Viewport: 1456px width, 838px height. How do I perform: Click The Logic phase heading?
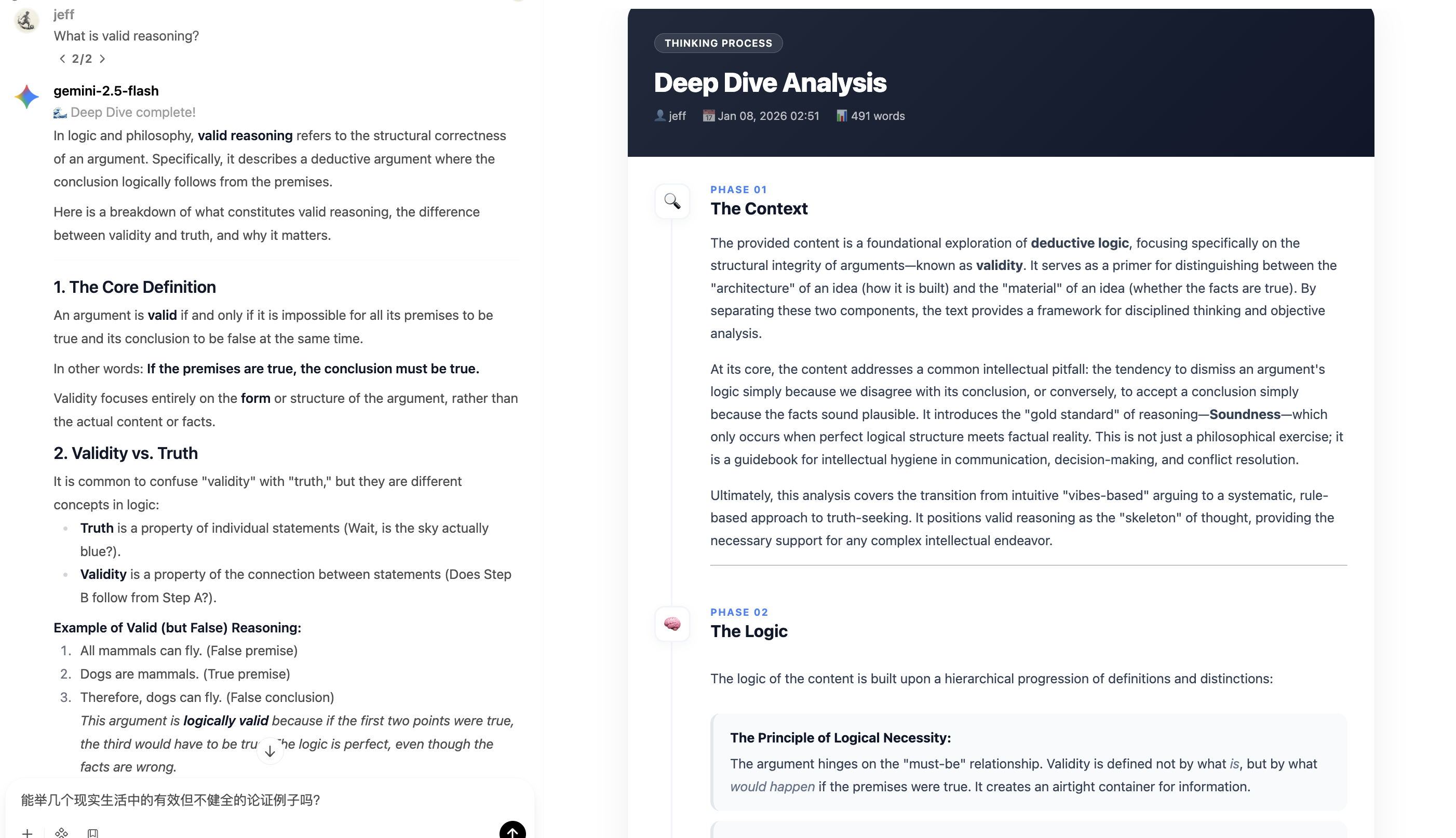click(x=748, y=631)
